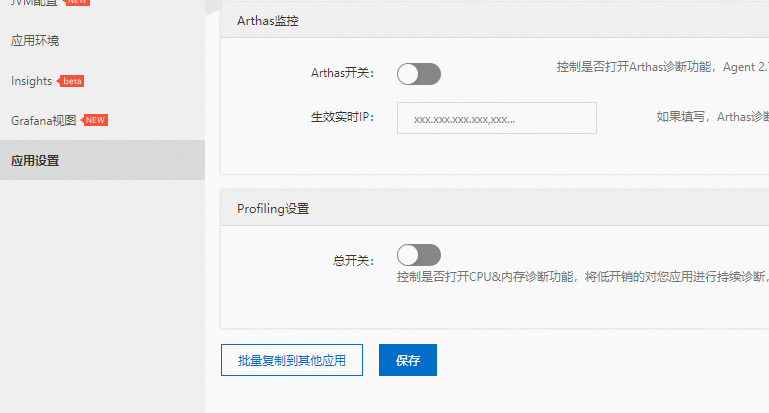
Task: Click the NEW badge beside Grafana视图
Action: [95, 120]
